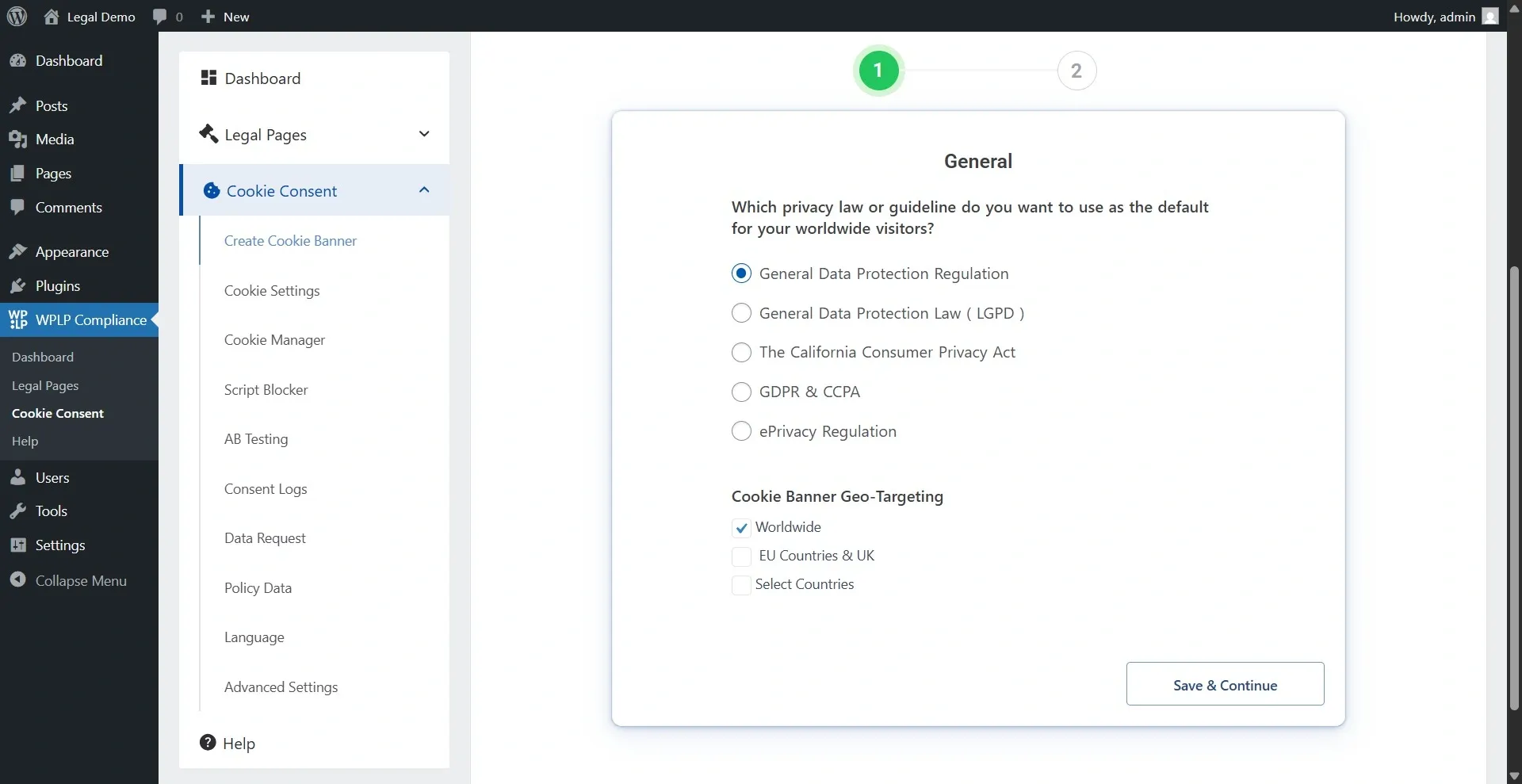
Task: Enable the EU Countries & UK checkbox
Action: click(x=741, y=556)
